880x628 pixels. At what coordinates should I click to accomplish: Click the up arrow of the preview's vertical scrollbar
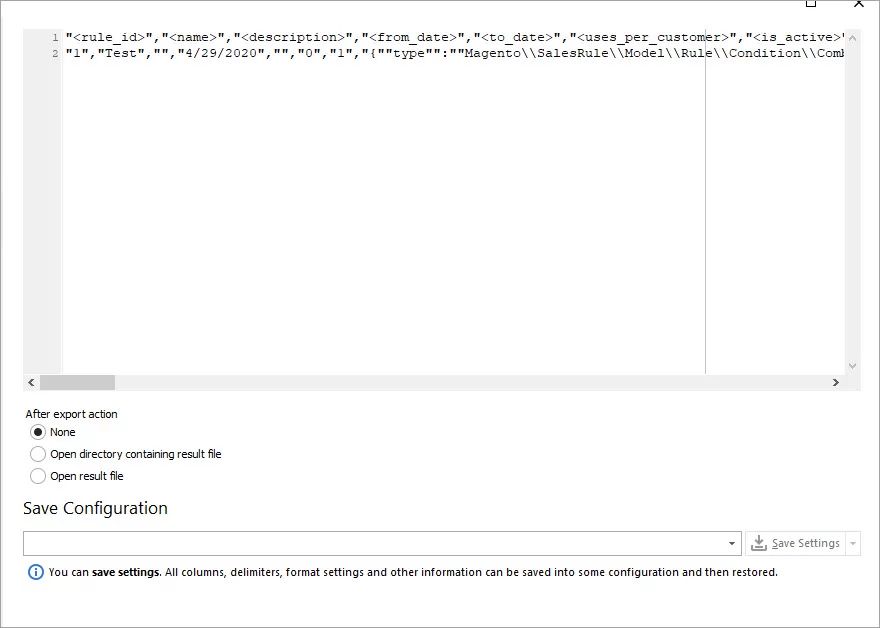[x=852, y=38]
